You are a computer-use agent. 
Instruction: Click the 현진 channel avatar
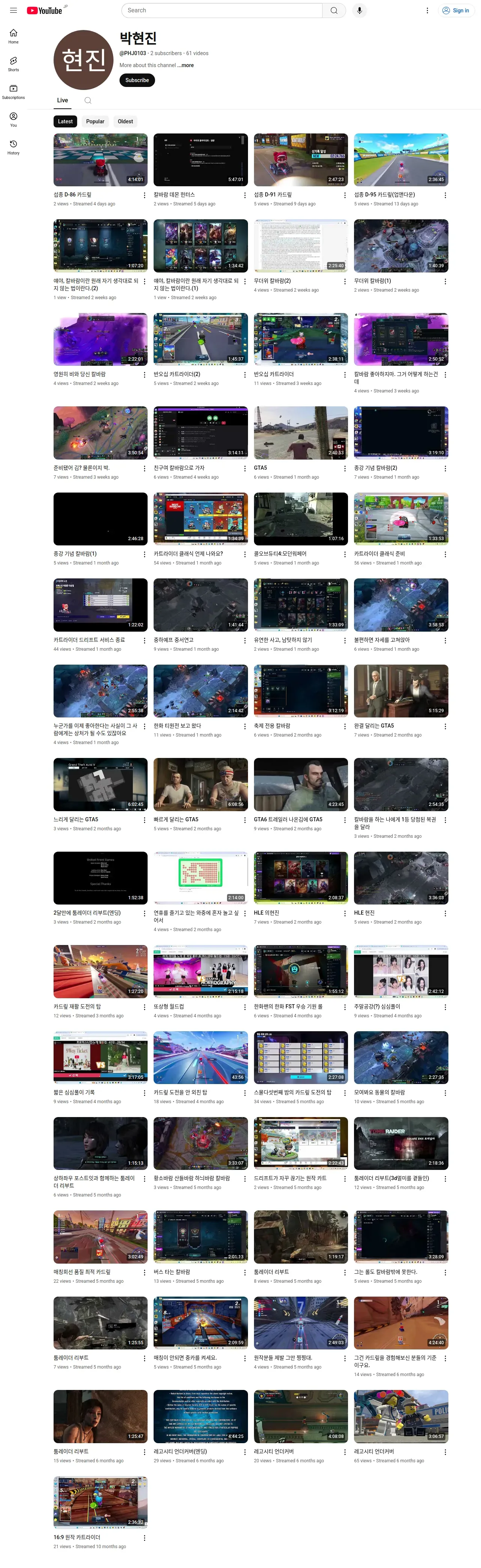[x=84, y=60]
